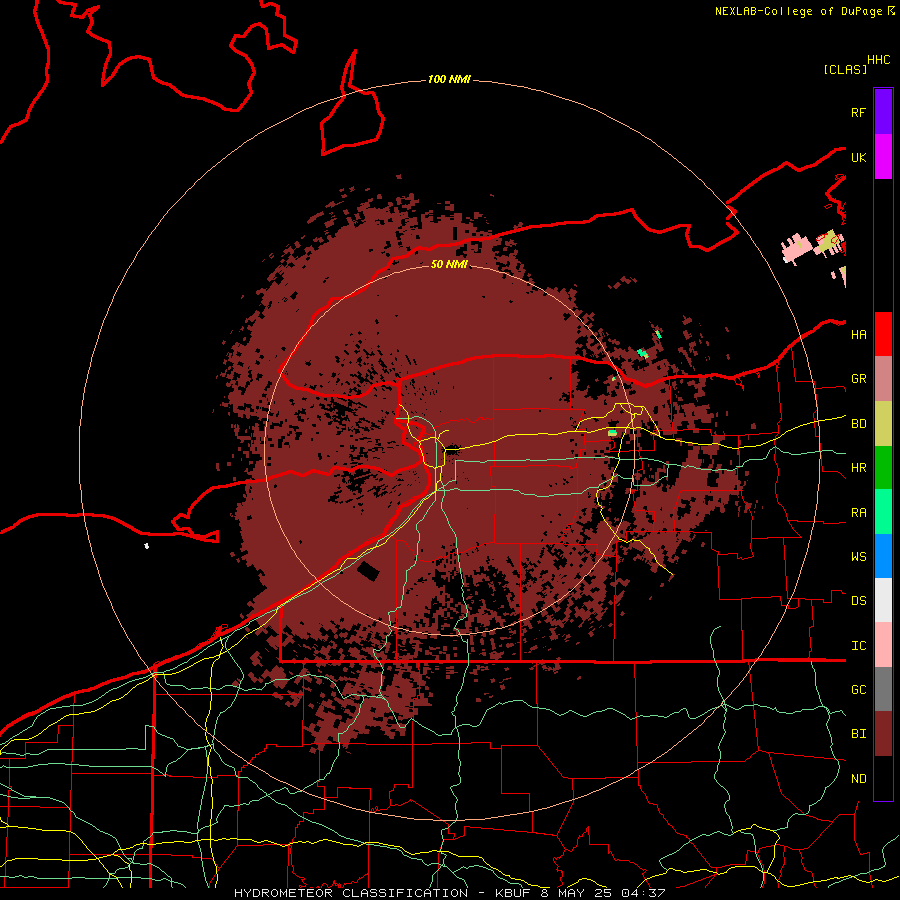Click the 'IC' legend label
Image resolution: width=900 pixels, height=900 pixels.
[x=858, y=645]
